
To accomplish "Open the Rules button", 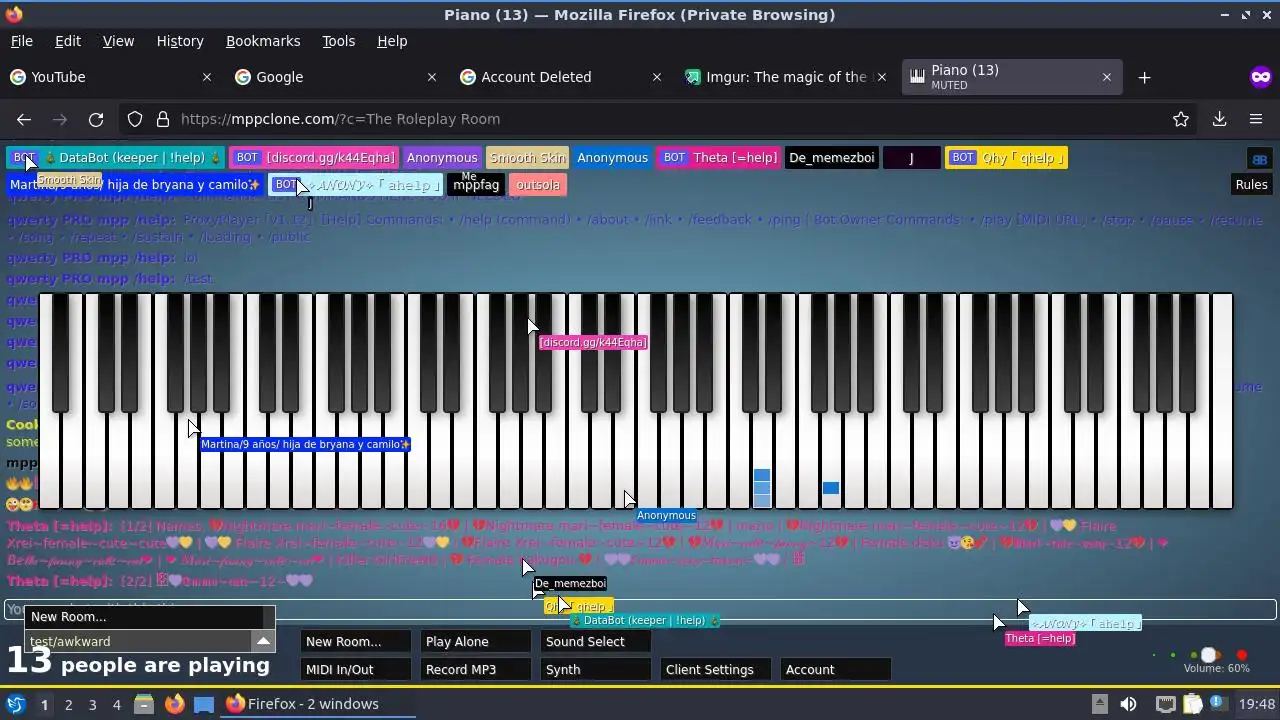I will tap(1251, 185).
